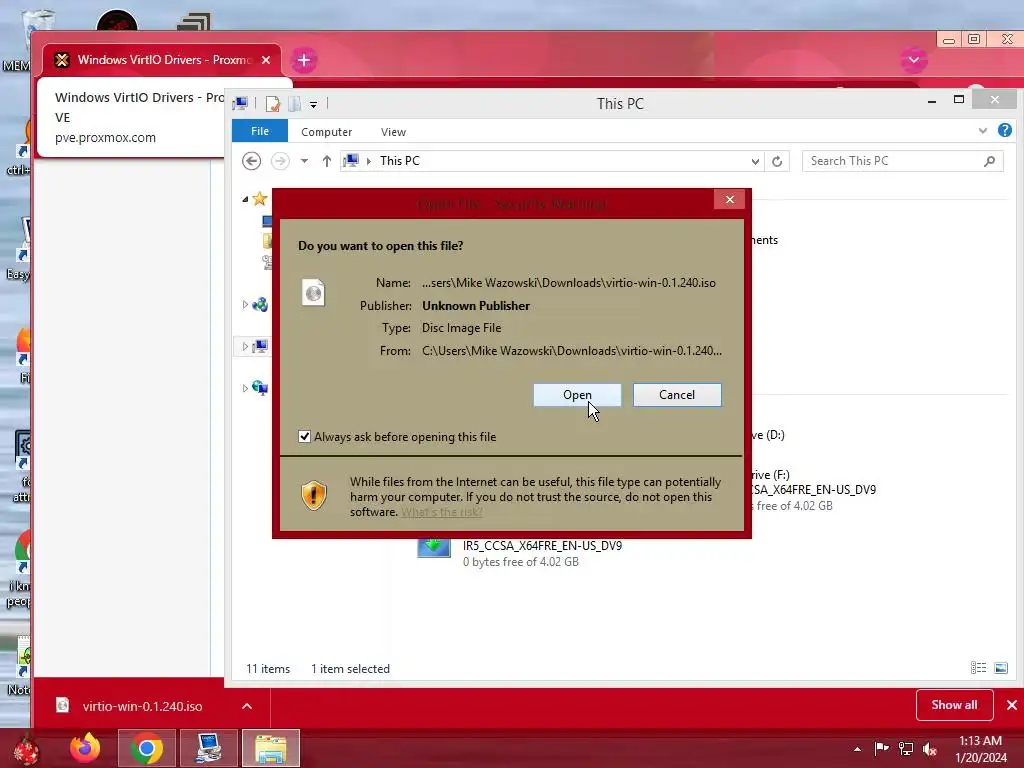Click the shield warning icon in dialog
1024x768 pixels.
point(313,495)
